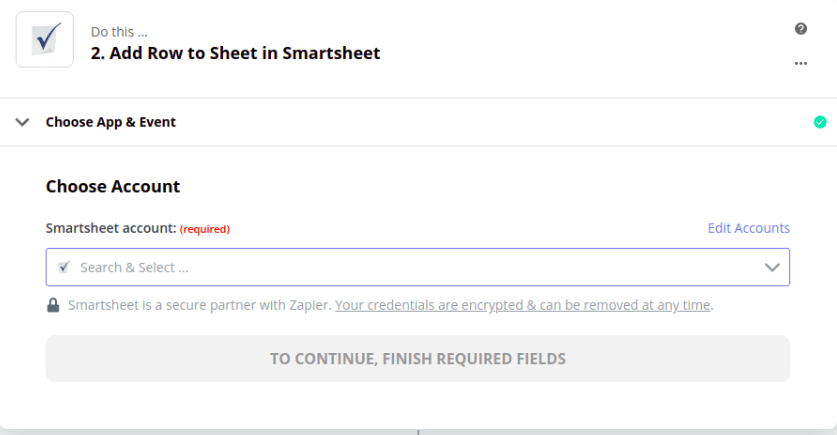Open the help question mark icon
Image resolution: width=837 pixels, height=435 pixels.
(801, 29)
